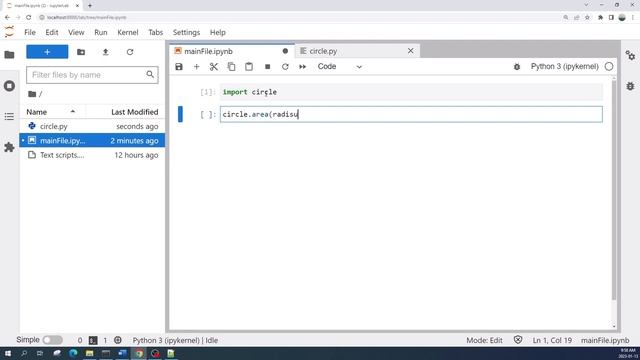Open Chrome from the Windows taskbar
This screenshot has height=360, width=640.
tap(139, 353)
